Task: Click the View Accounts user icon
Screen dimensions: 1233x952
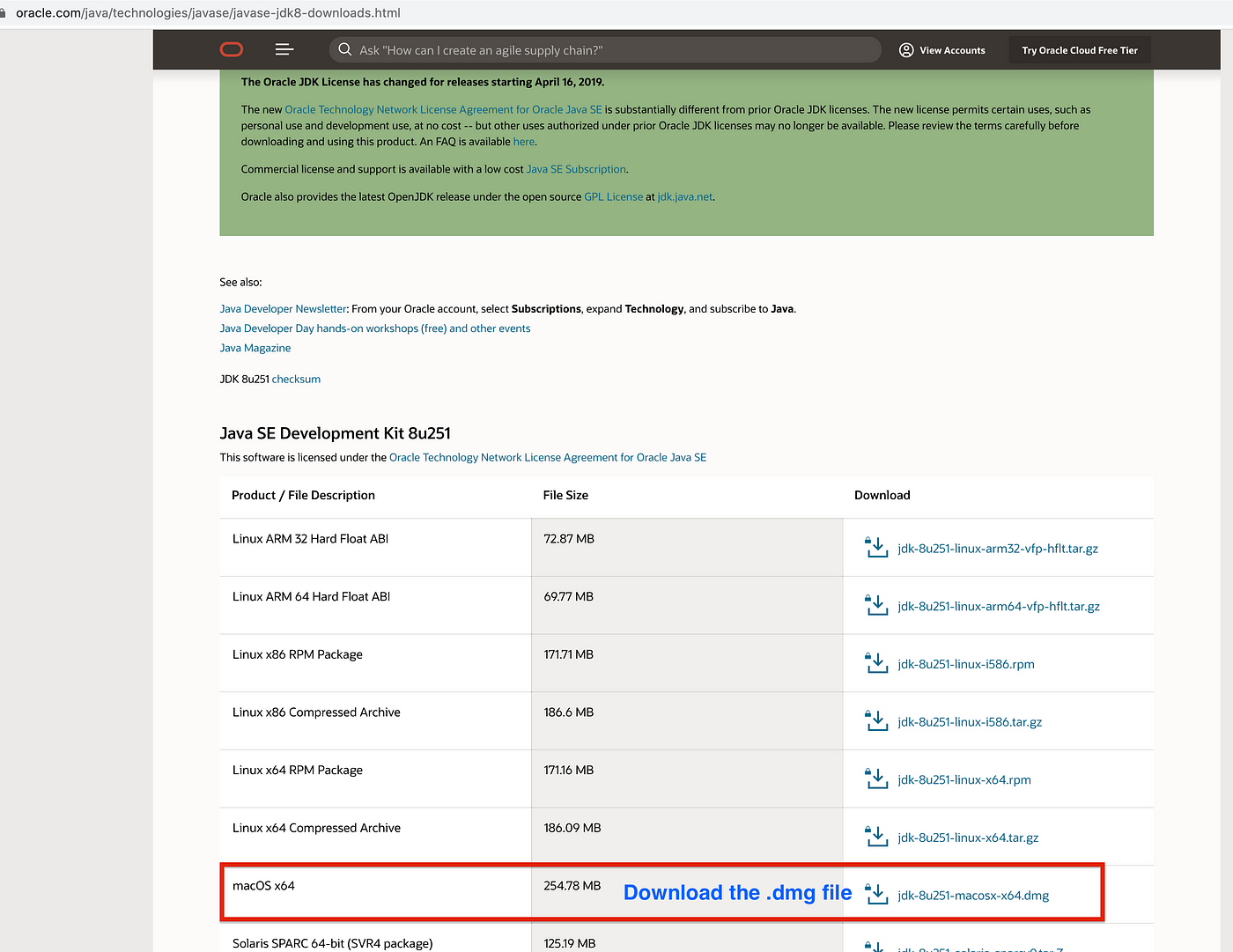Action: (x=906, y=50)
